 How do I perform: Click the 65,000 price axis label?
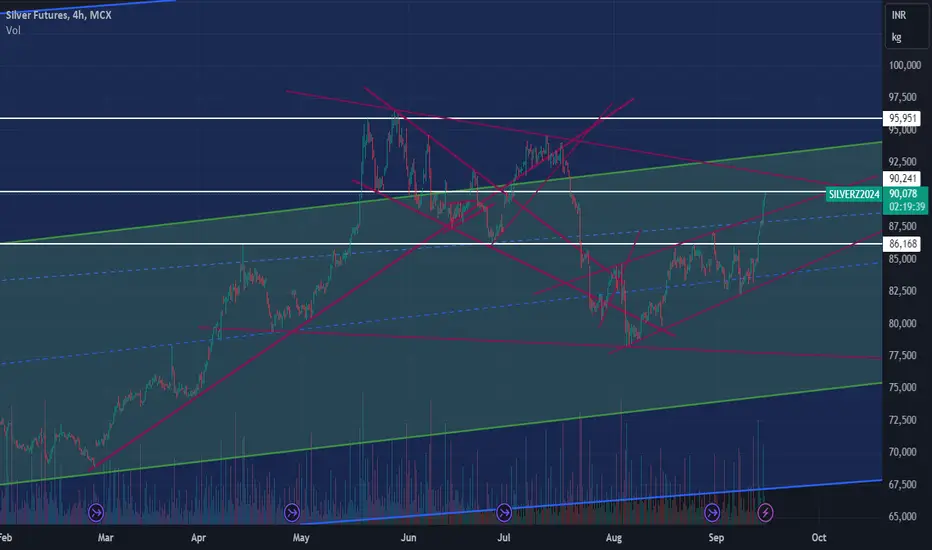pos(903,517)
